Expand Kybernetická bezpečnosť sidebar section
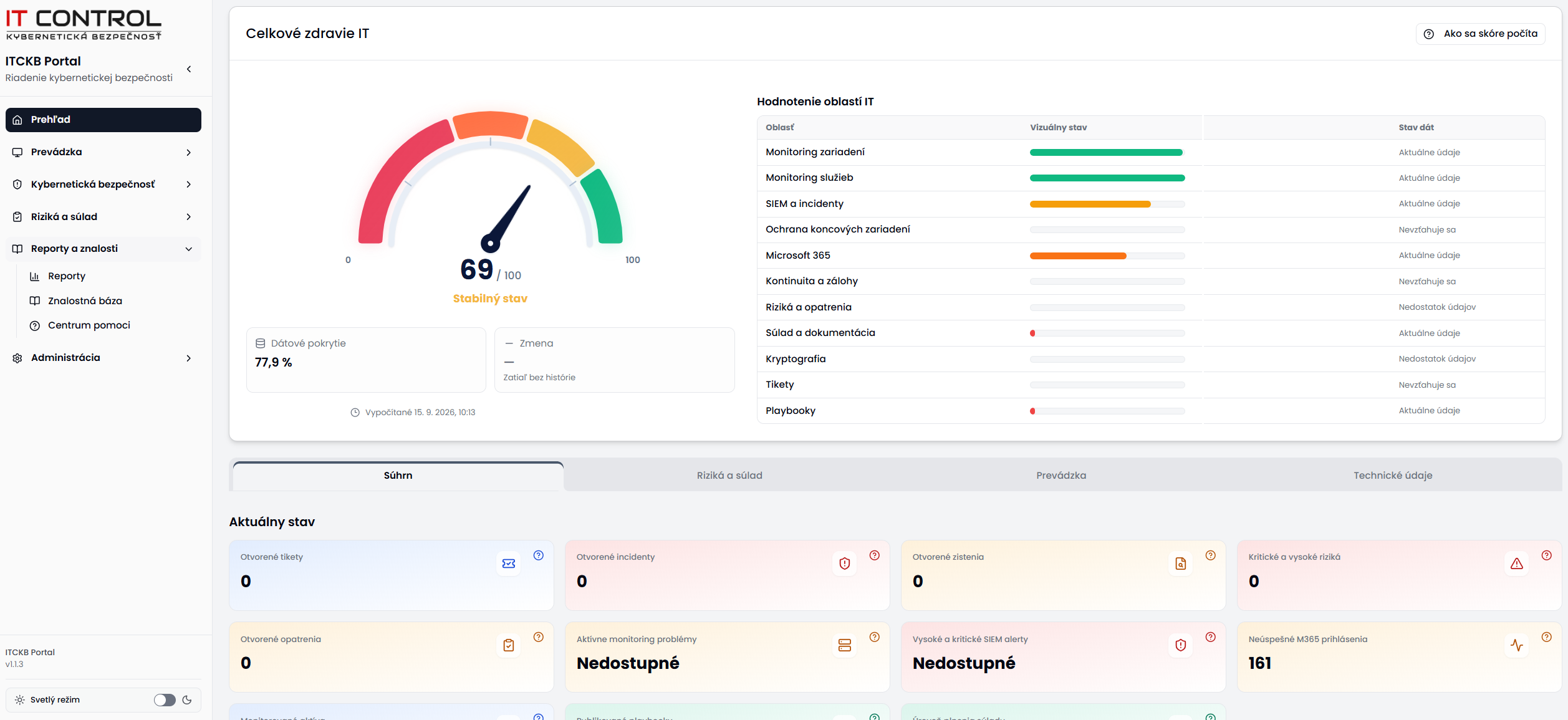 tap(103, 185)
